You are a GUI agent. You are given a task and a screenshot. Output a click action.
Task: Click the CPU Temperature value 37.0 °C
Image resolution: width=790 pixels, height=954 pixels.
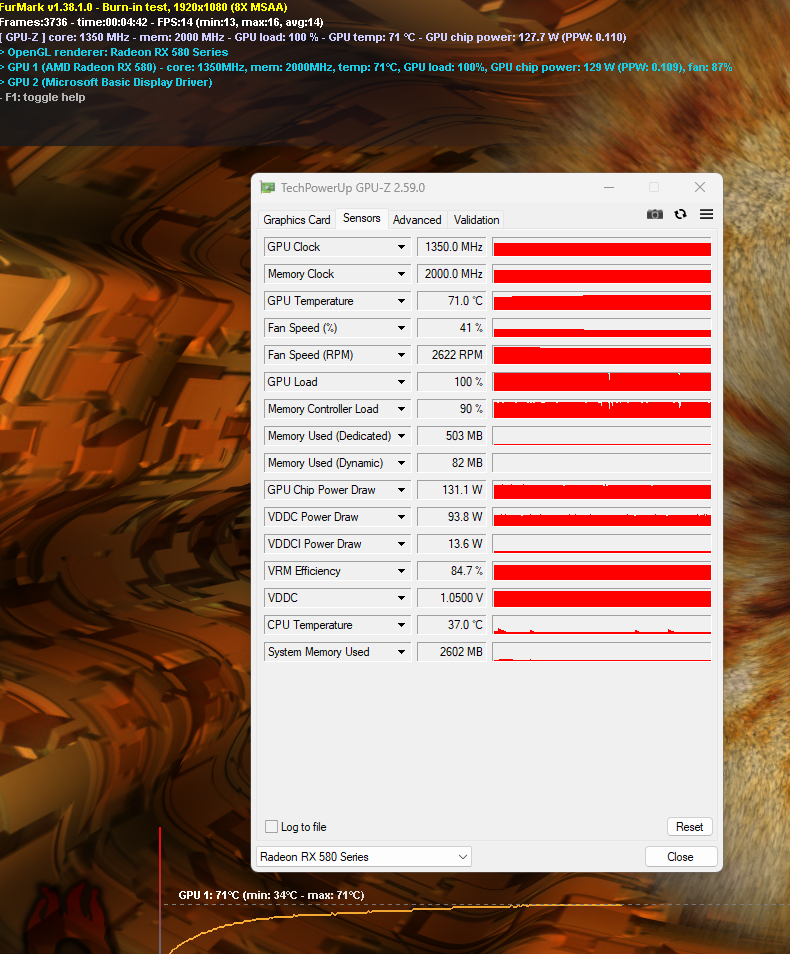tap(452, 625)
